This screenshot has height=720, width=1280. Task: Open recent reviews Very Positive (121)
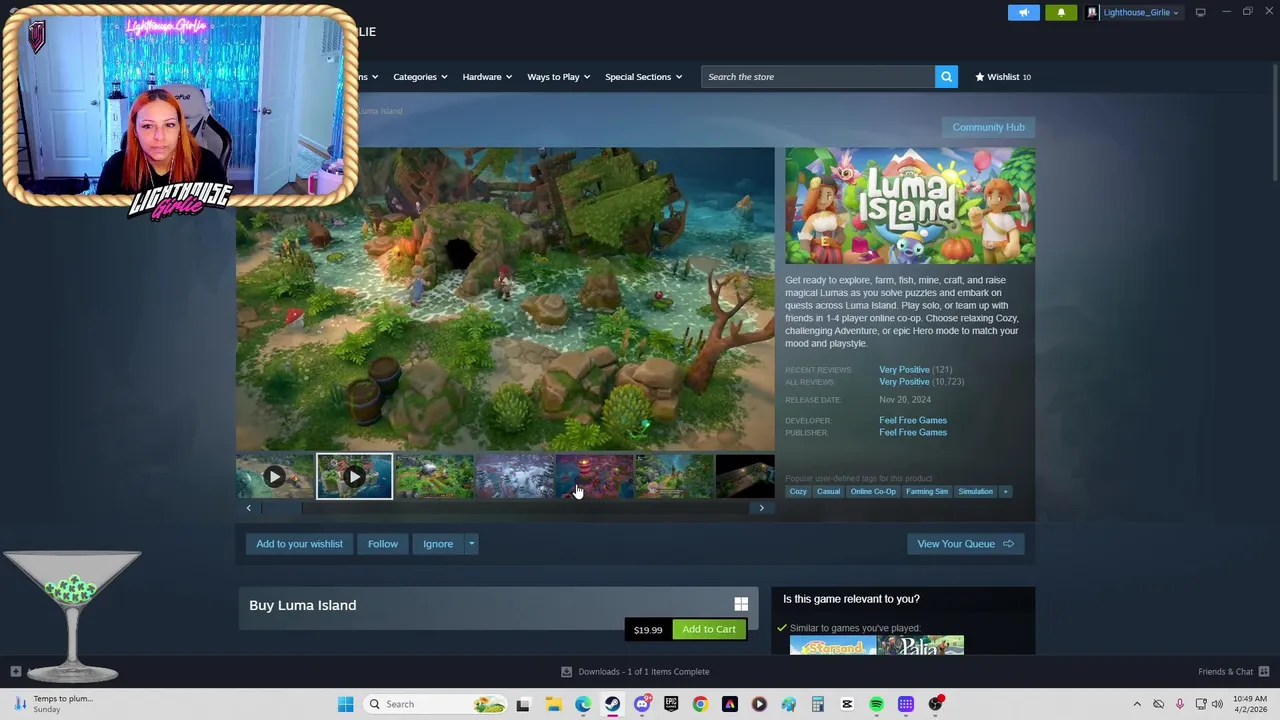click(x=915, y=370)
